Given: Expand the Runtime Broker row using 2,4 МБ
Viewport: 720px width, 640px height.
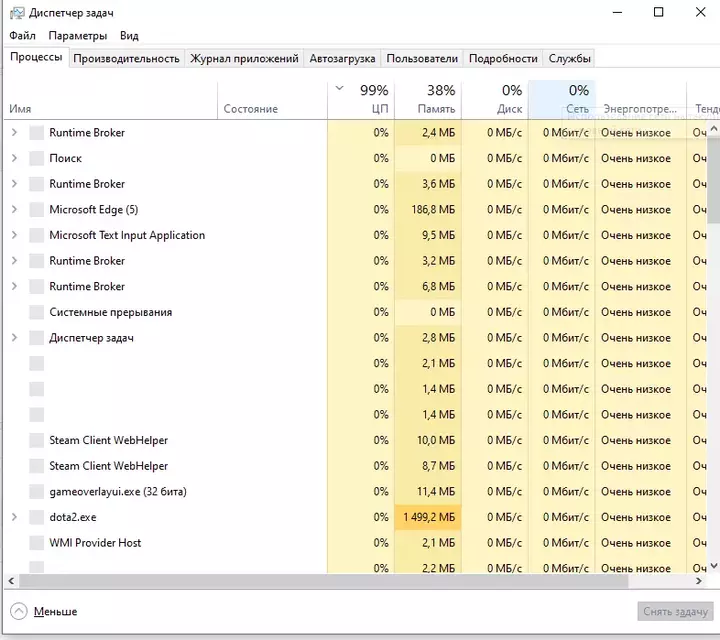Looking at the screenshot, I should [14, 133].
